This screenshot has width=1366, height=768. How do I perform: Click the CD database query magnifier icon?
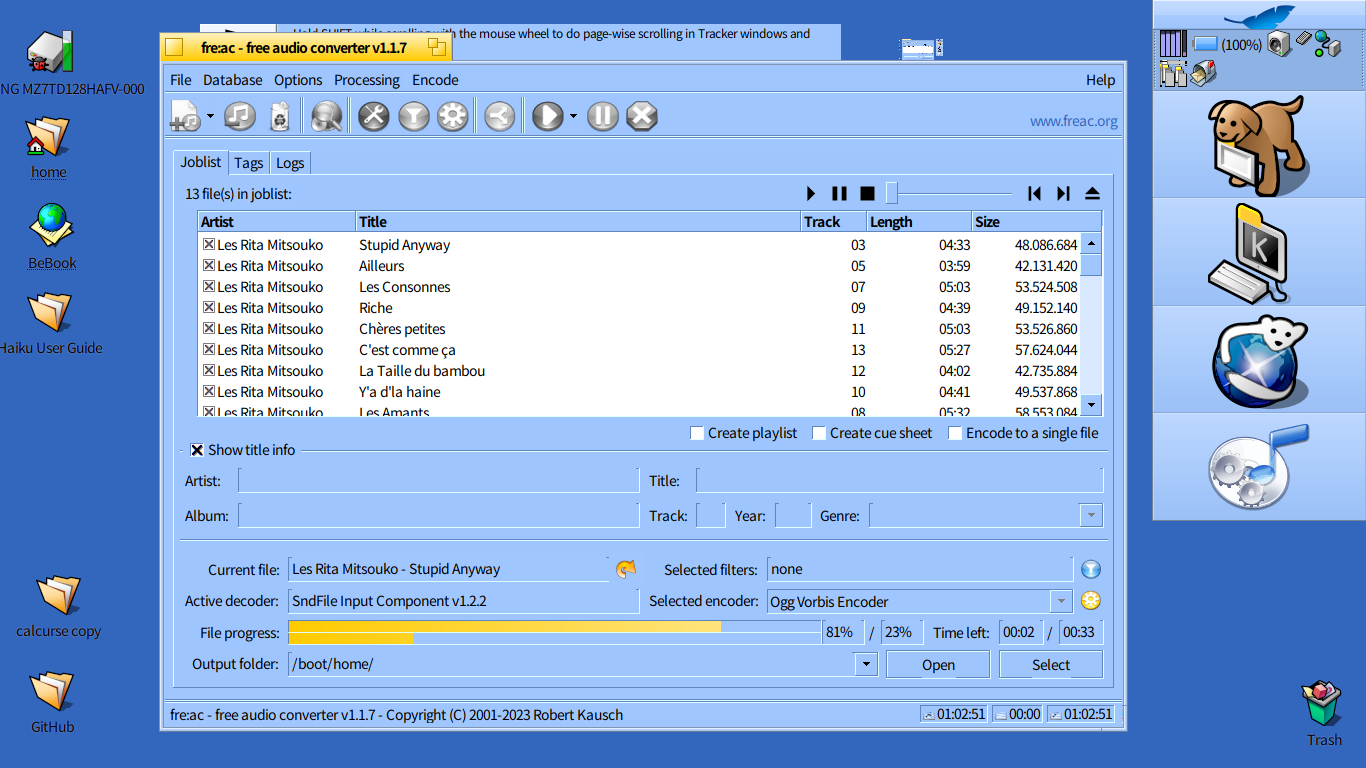tap(326, 117)
